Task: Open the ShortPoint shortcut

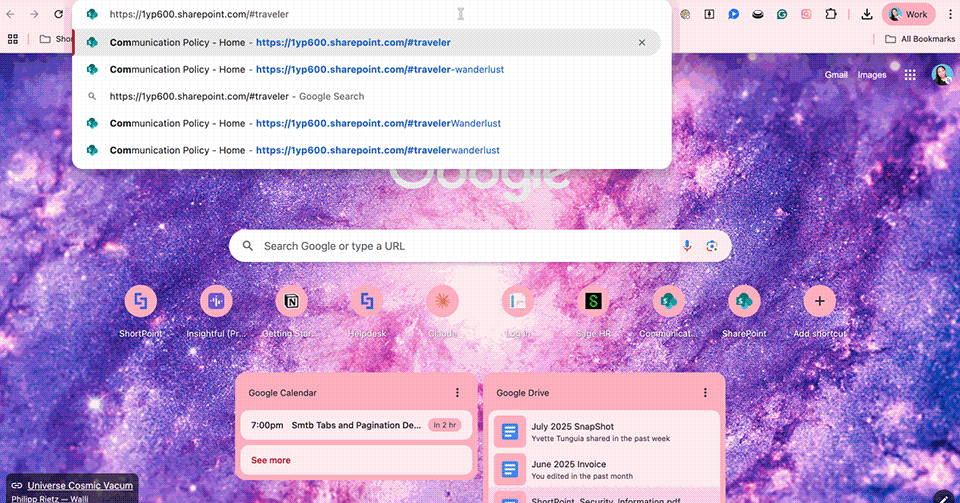Action: click(x=141, y=311)
